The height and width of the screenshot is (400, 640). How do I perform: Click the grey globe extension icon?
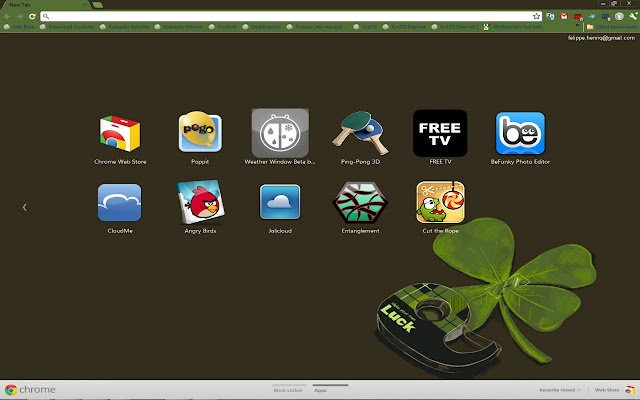619,16
